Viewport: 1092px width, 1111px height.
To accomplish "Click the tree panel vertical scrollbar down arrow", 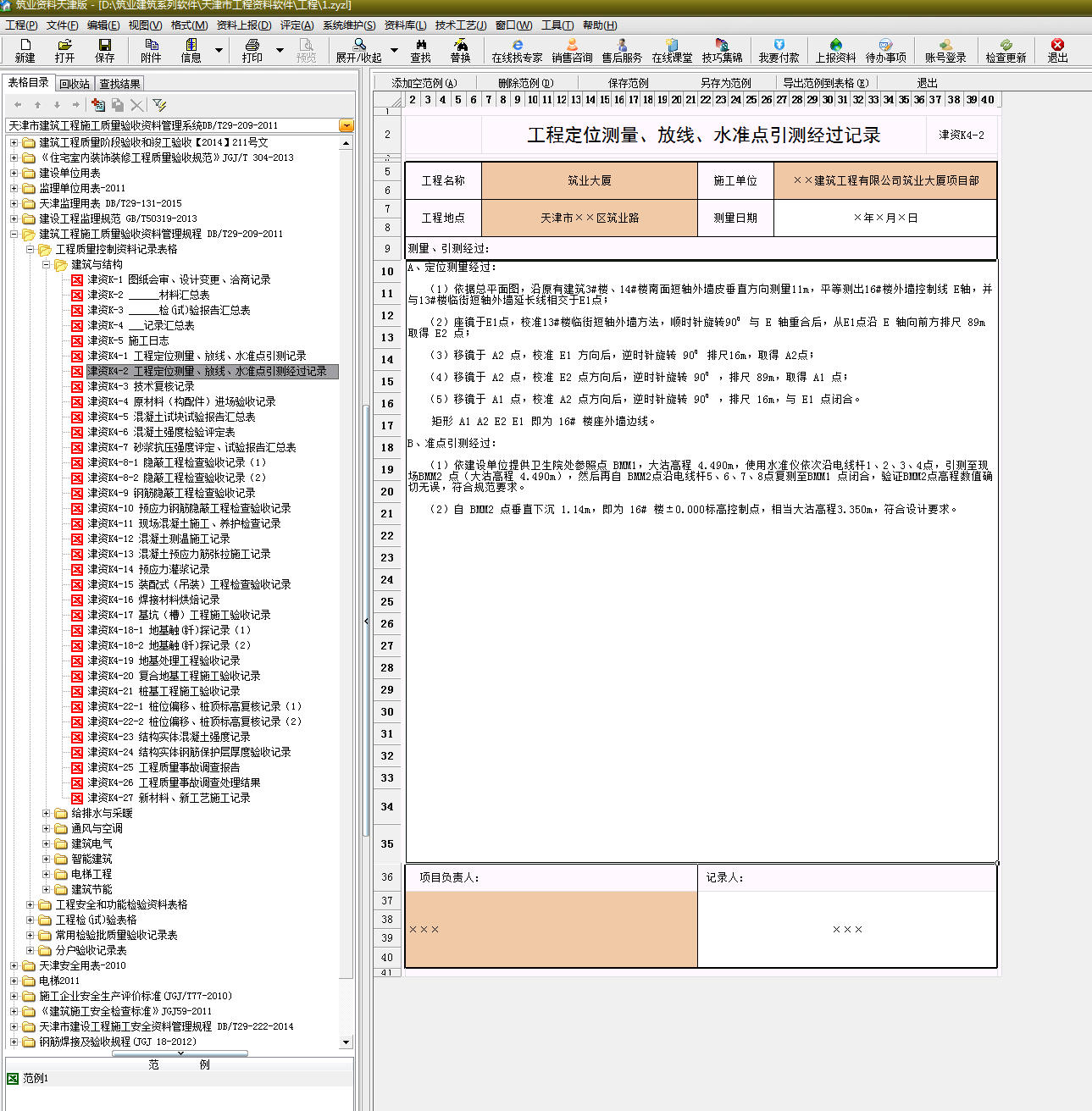I will pos(346,1042).
